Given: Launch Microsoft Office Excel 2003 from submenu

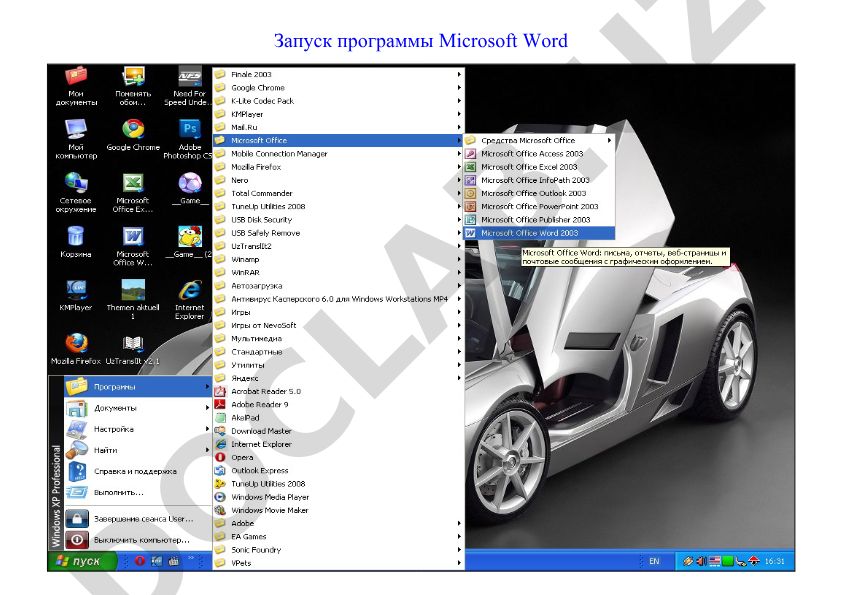Looking at the screenshot, I should 539,167.
